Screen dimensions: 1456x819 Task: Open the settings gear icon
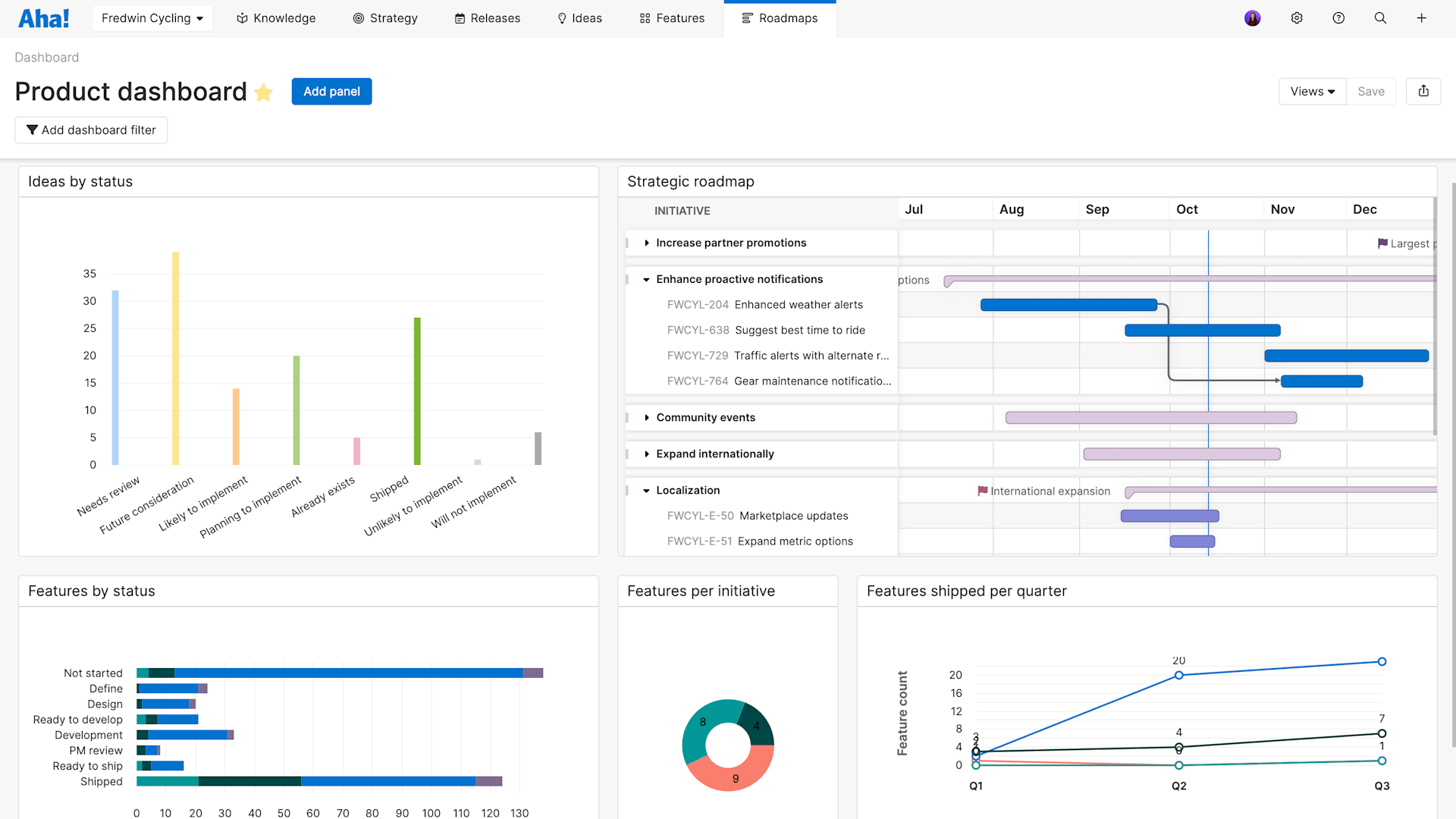click(1297, 17)
